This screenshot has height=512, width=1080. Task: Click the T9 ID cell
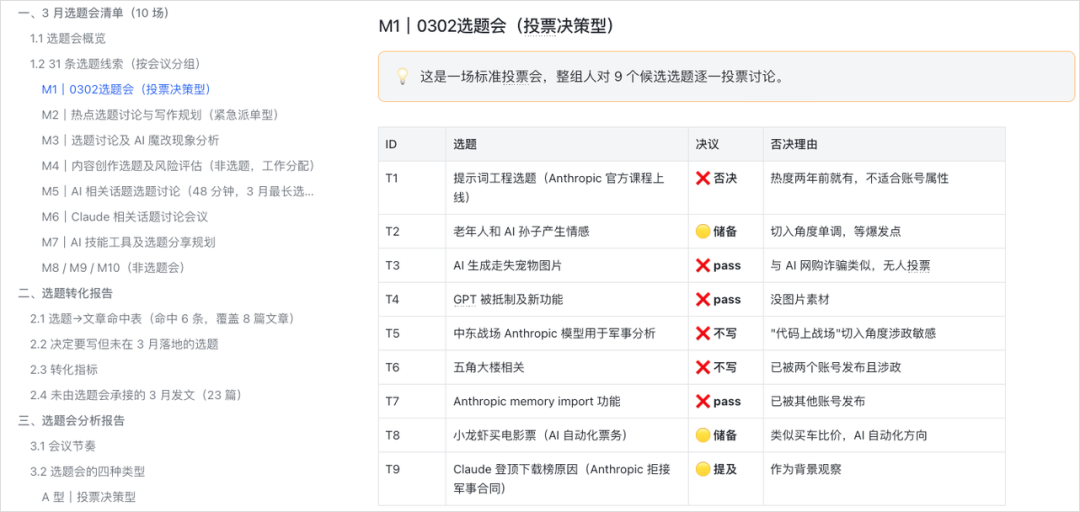pyautogui.click(x=412, y=479)
